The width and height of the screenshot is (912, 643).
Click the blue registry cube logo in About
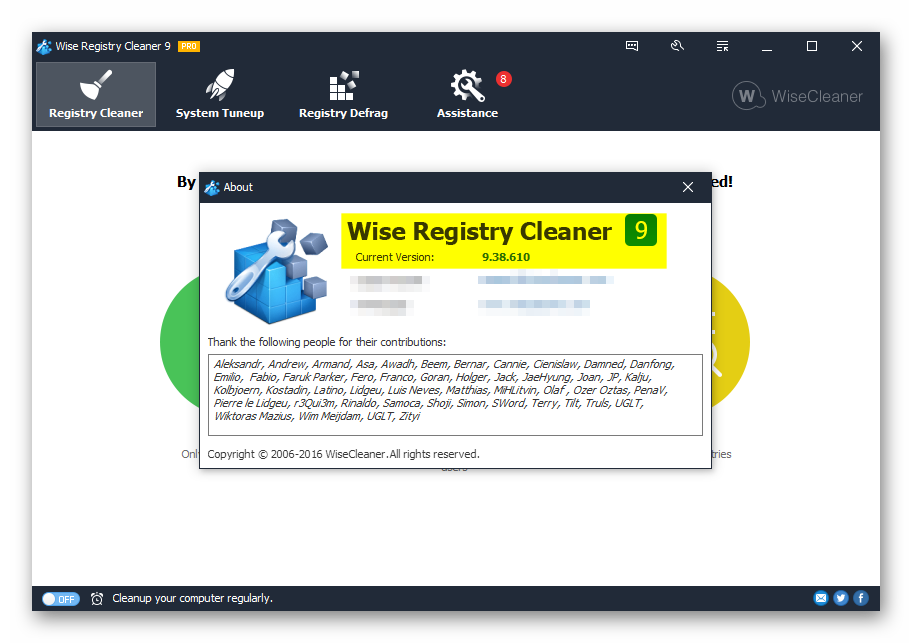point(277,271)
